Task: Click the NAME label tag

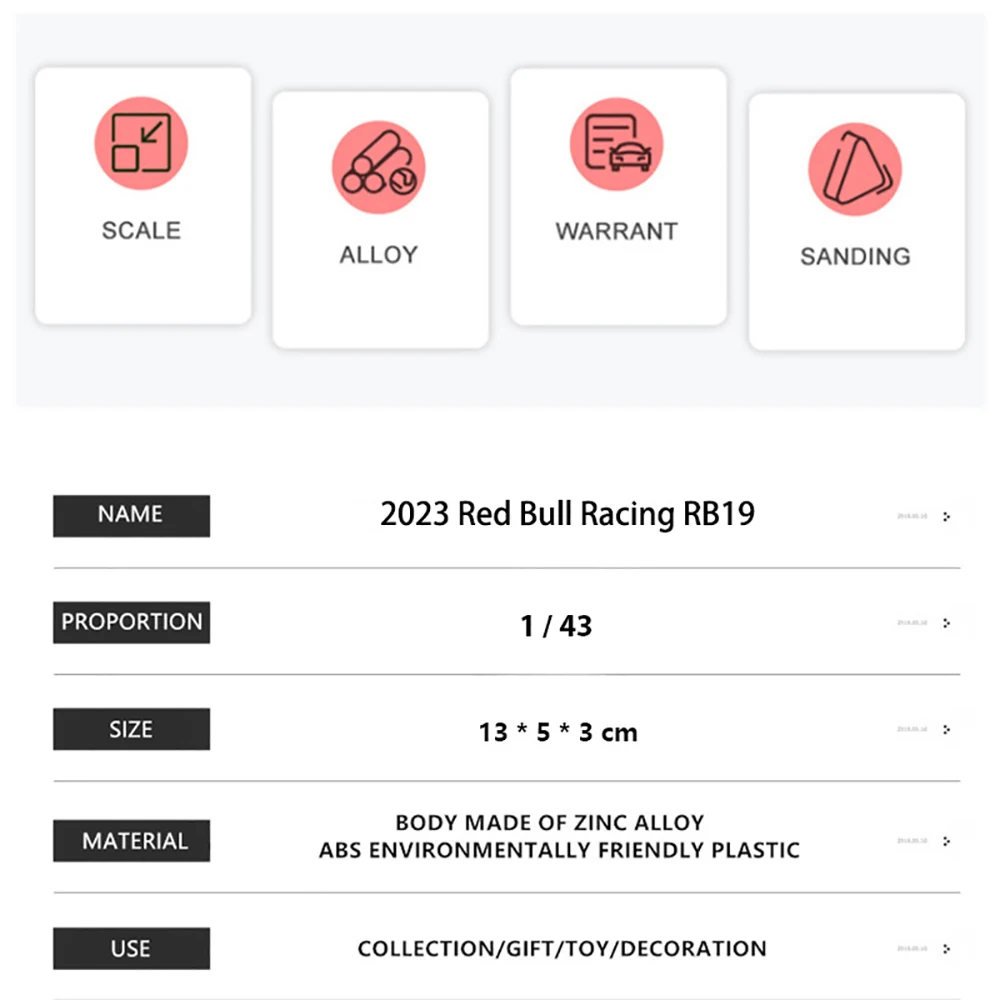Action: click(131, 515)
